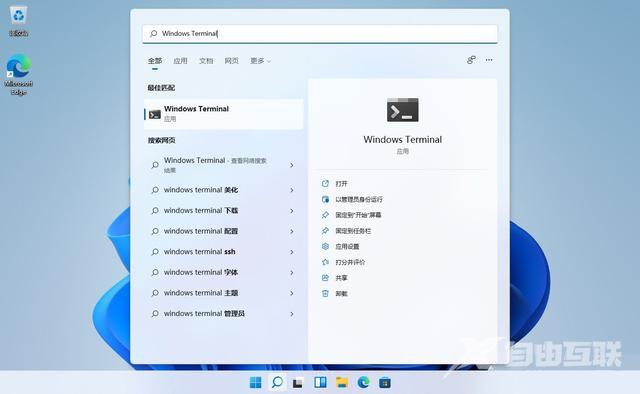
Task: Choose 固定到任务栏 to pin to taskbar
Action: (353, 231)
